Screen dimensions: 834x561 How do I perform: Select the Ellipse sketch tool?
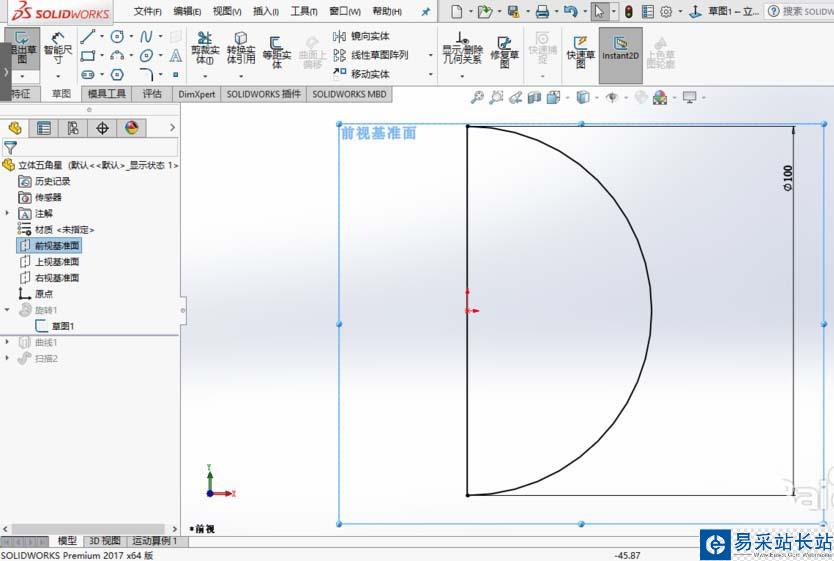click(146, 55)
